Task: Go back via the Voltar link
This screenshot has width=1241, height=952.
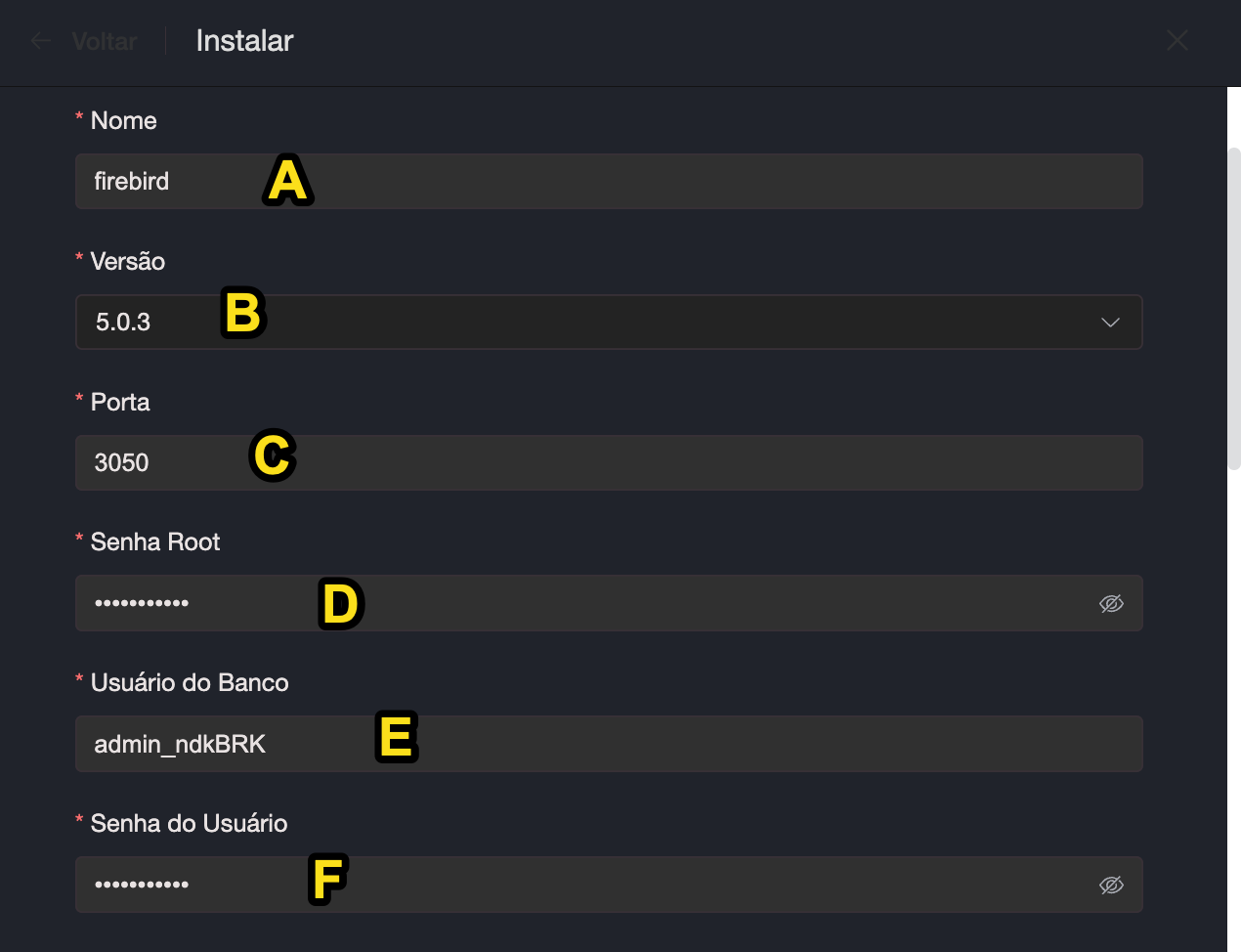Action: point(104,41)
